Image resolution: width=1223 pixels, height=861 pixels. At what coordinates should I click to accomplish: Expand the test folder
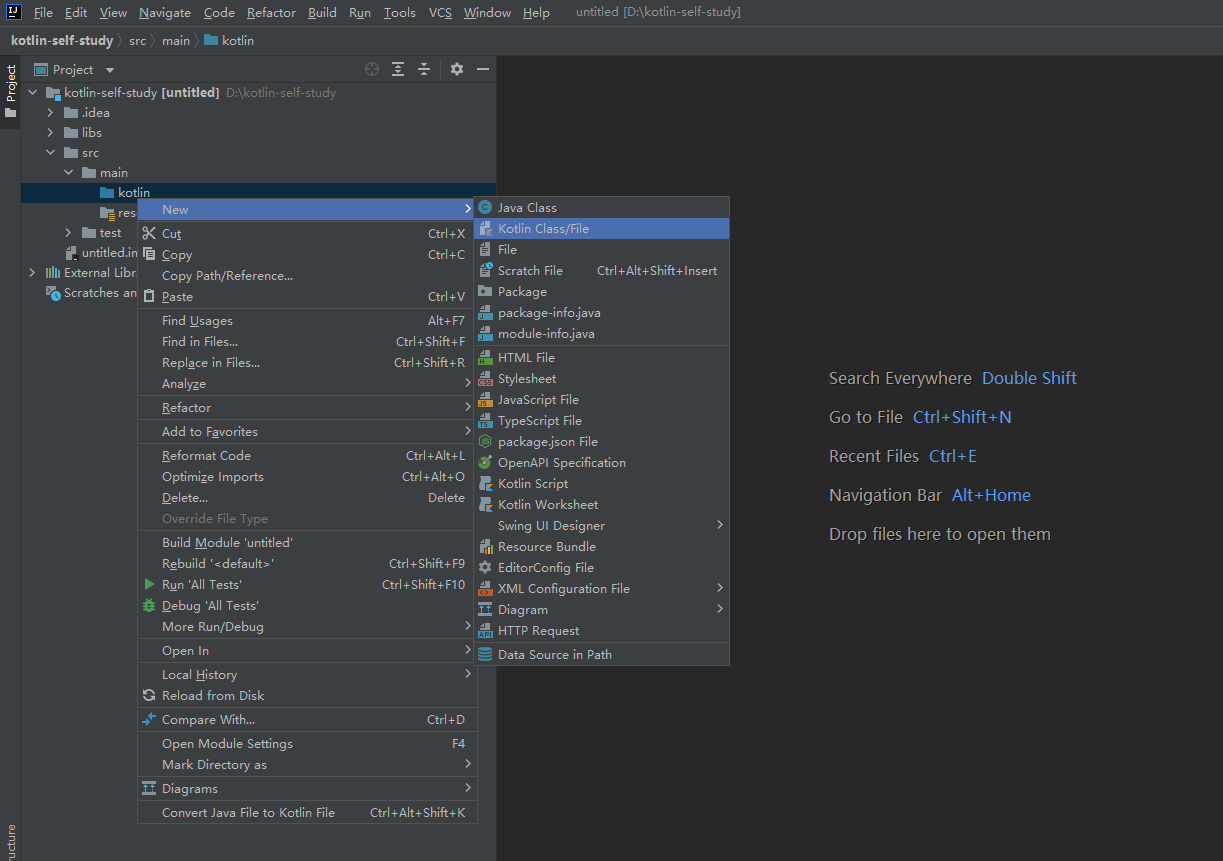coord(68,233)
